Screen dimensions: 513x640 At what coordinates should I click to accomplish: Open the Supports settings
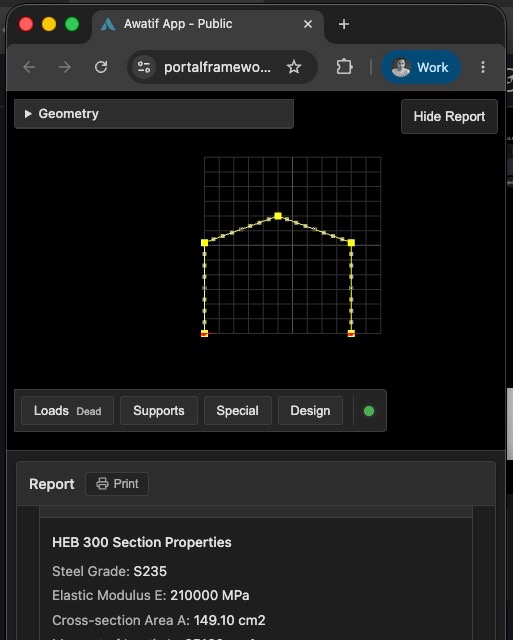(x=159, y=411)
